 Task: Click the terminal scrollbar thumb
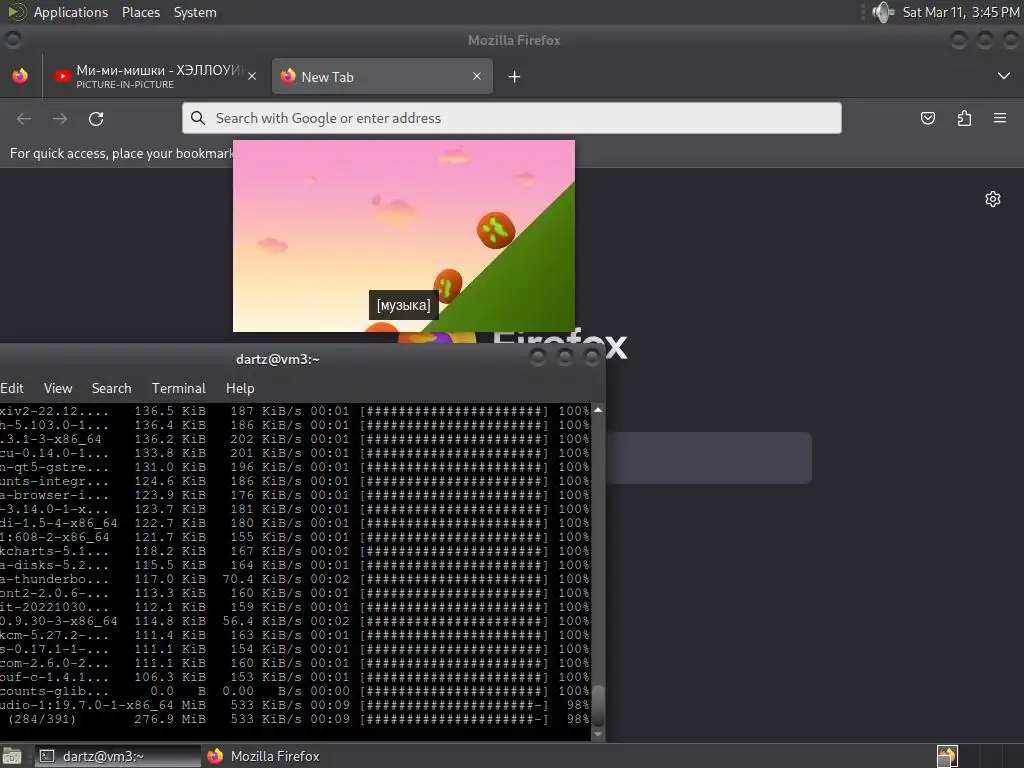pos(598,704)
